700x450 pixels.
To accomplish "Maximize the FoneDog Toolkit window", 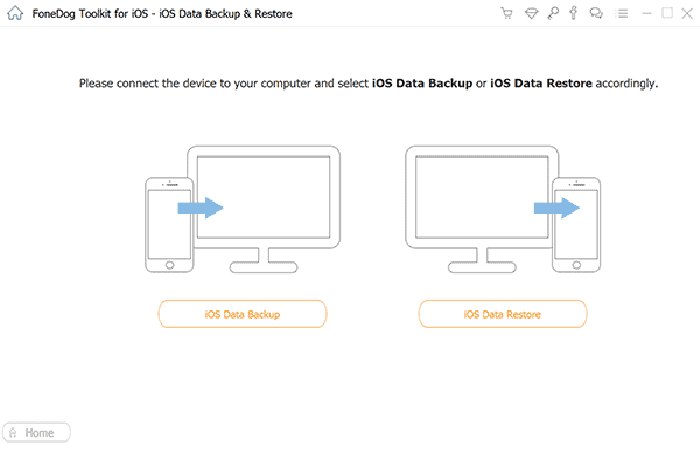I will tap(667, 13).
